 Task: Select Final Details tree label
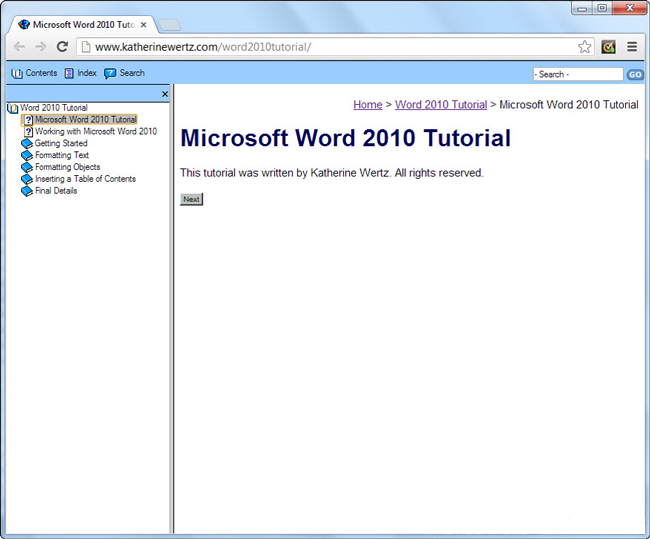(56, 191)
